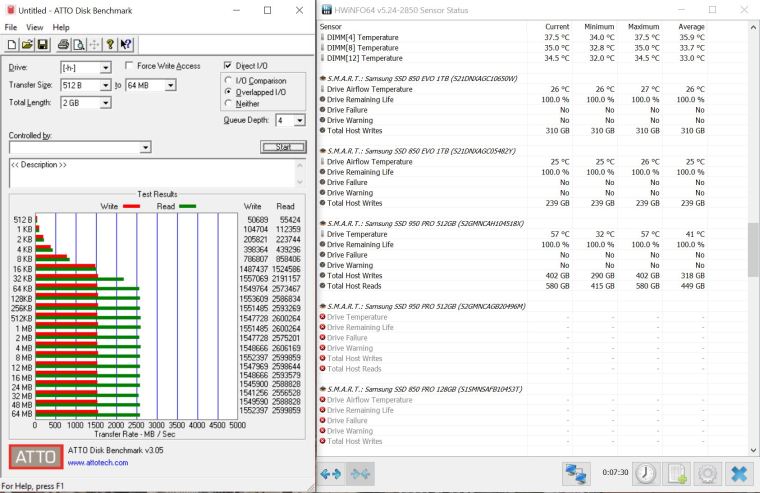Click red error icon beside greyed Drive Temperature

click(x=322, y=317)
